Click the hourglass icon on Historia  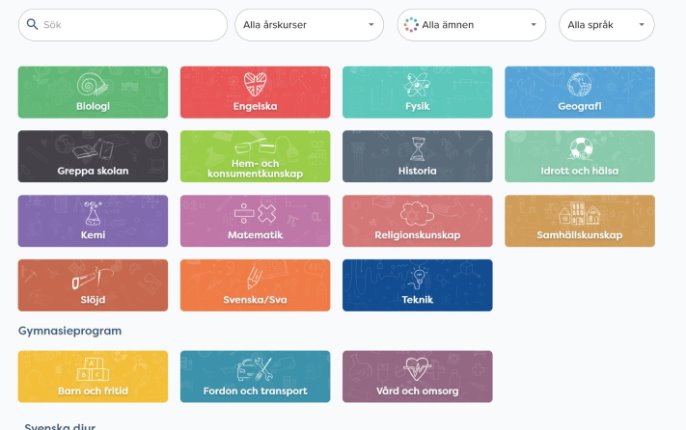coord(417,148)
